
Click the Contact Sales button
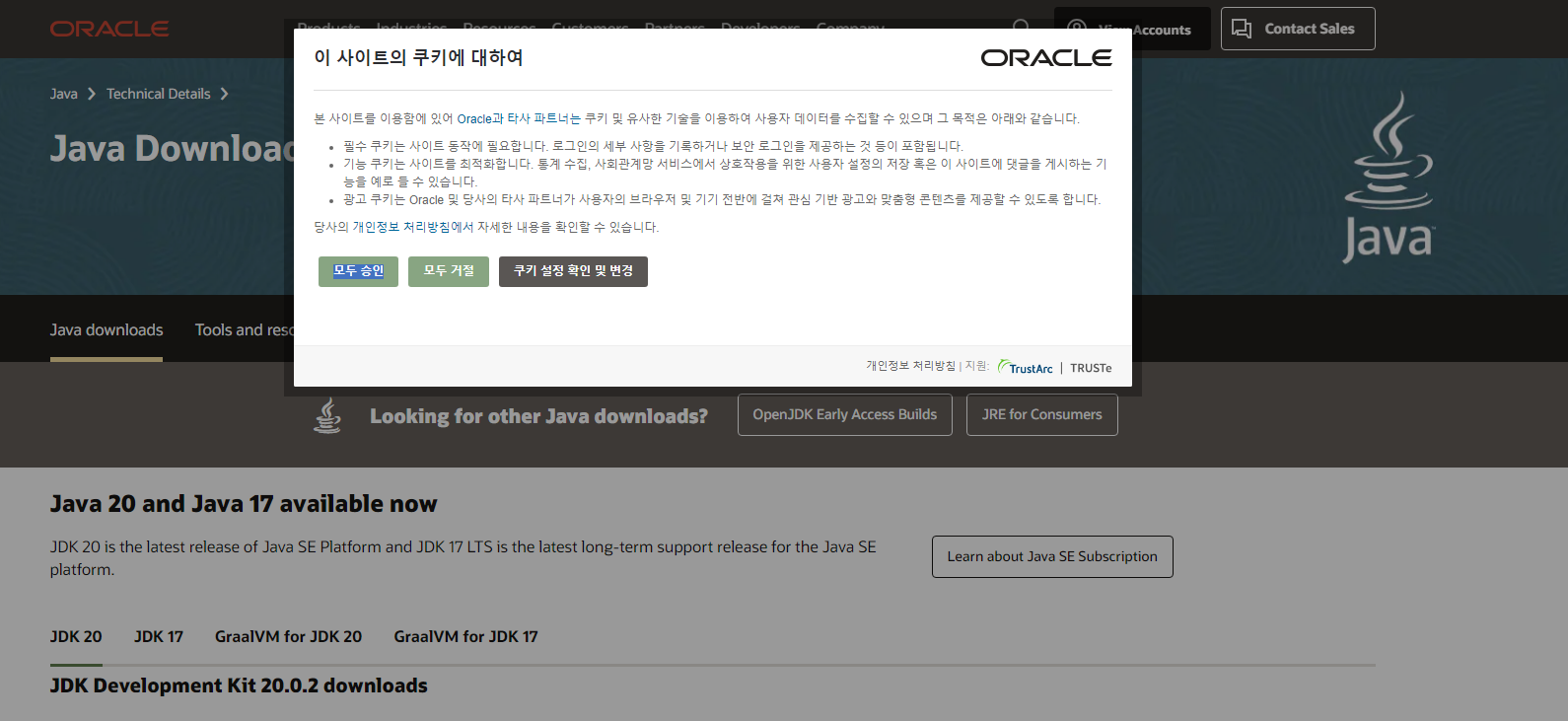(x=1298, y=29)
